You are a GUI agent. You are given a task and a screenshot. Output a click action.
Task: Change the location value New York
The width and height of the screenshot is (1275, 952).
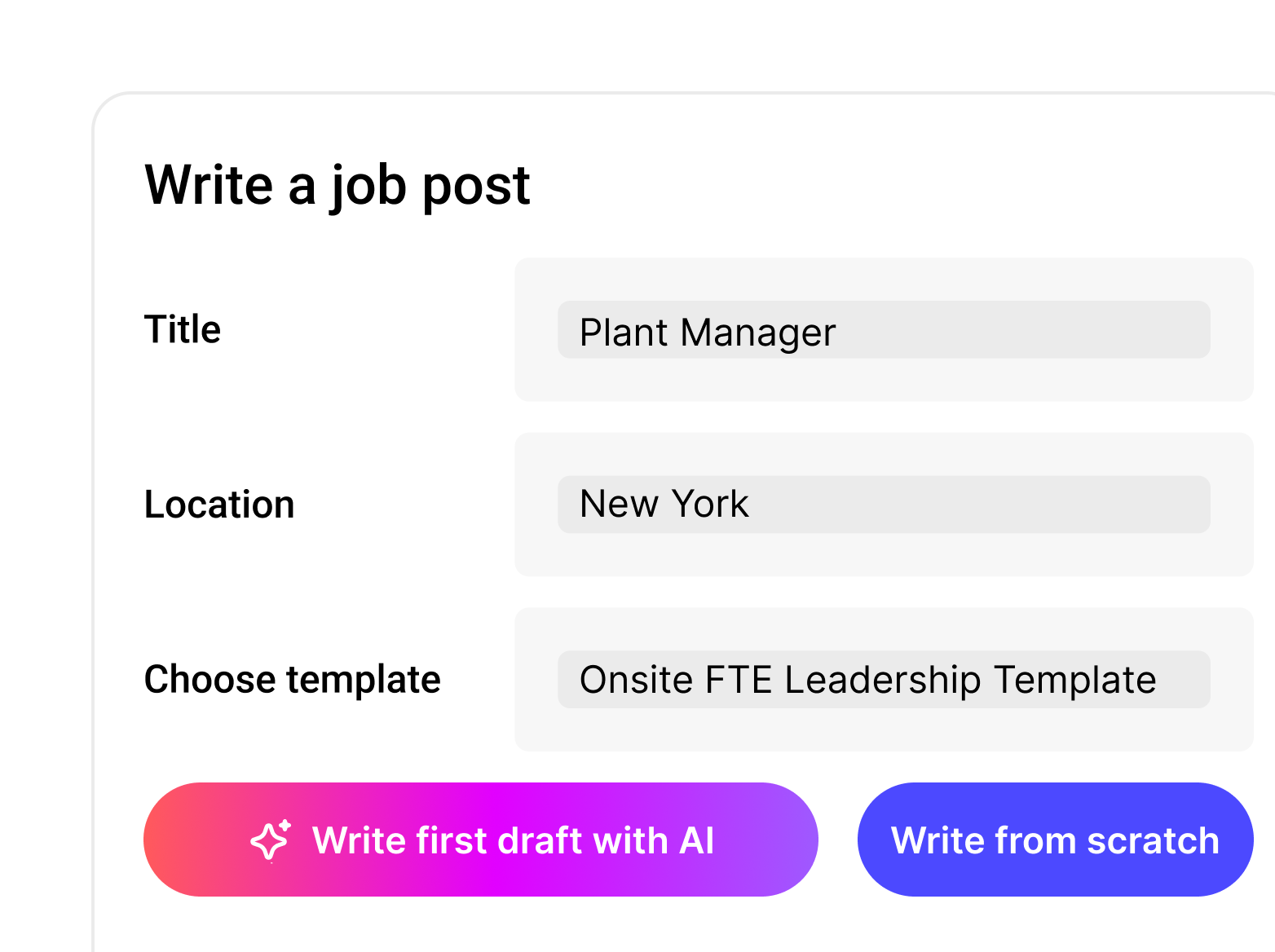664,504
